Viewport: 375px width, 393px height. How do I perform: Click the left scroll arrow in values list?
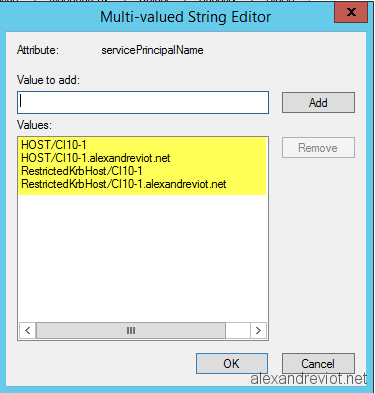(28, 330)
